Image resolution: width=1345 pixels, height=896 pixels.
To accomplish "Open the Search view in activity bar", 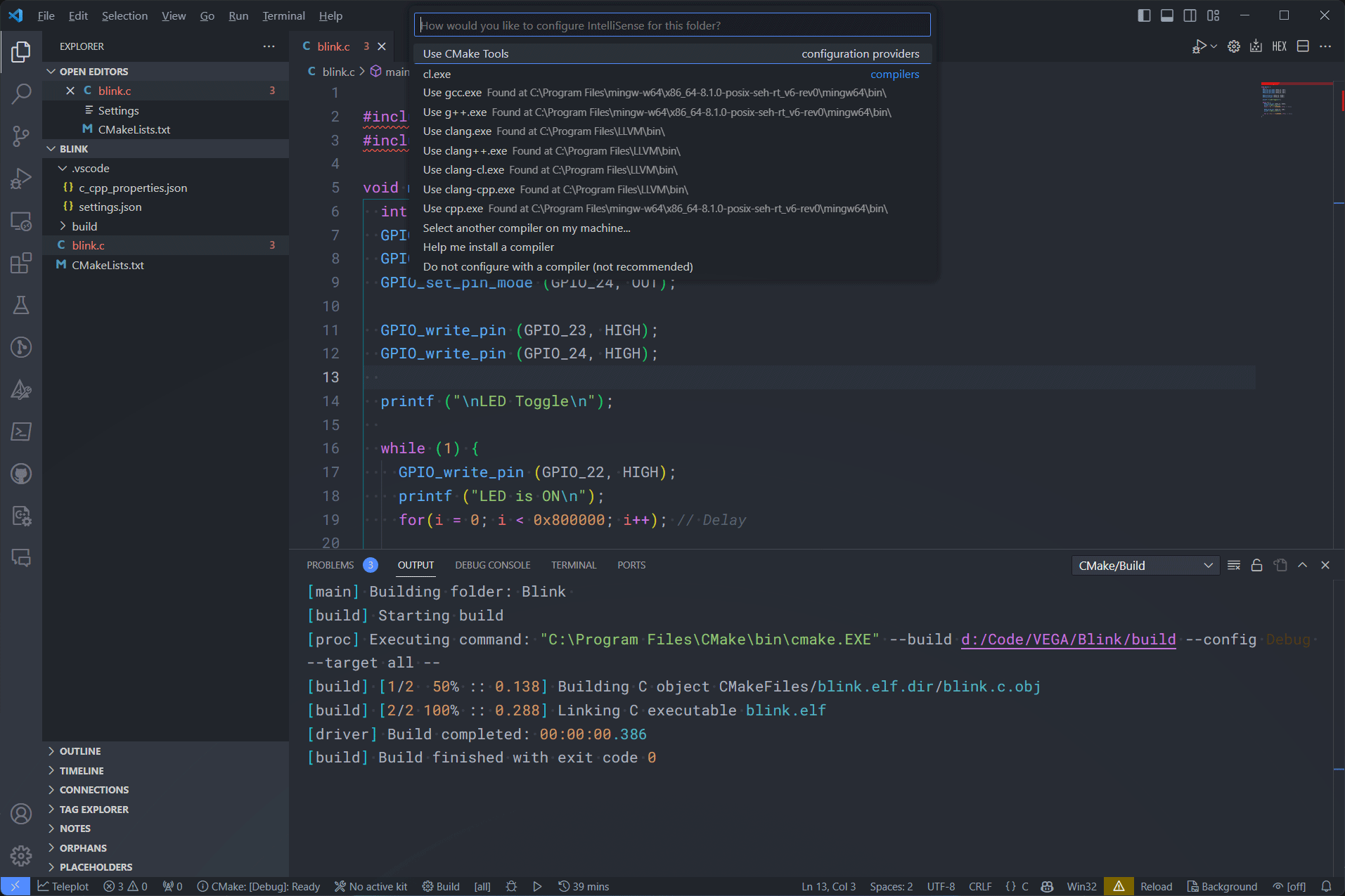I will coord(21,93).
